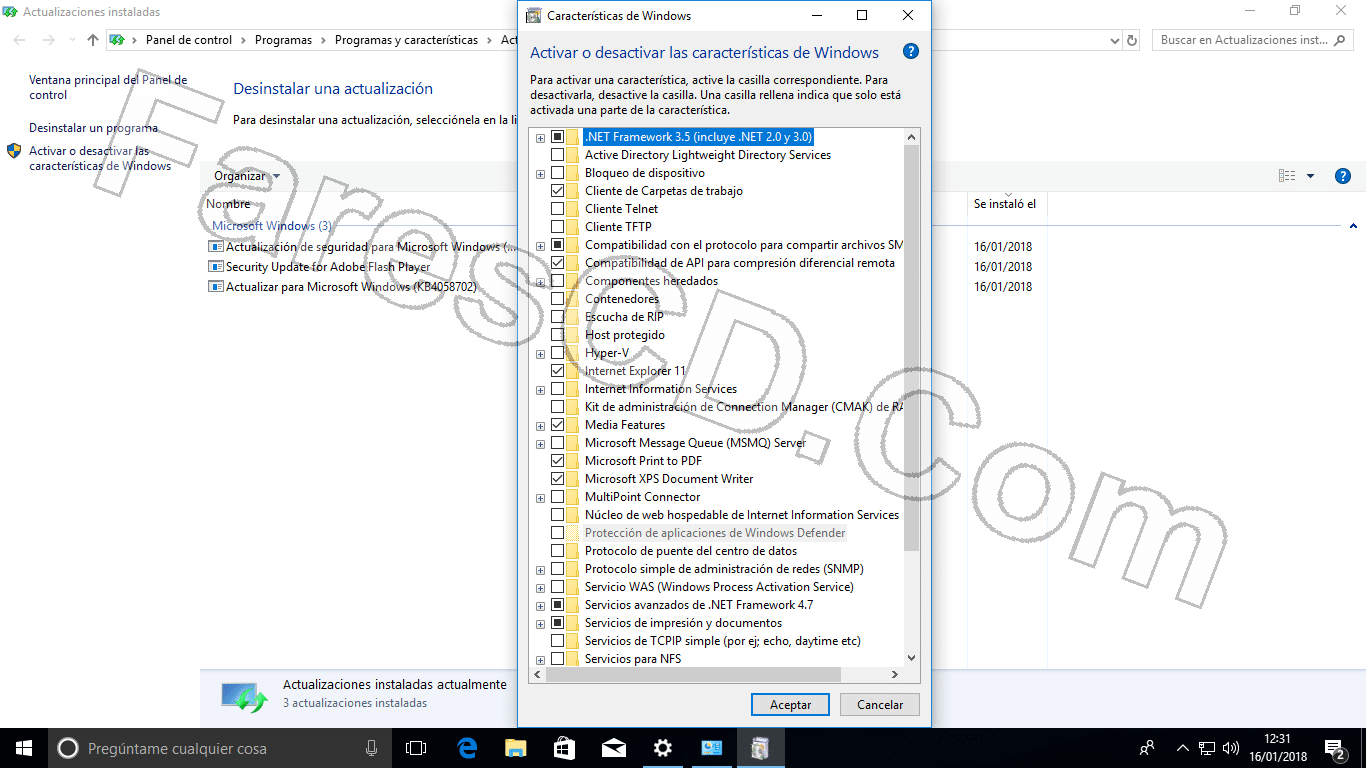Uncheck Internet Explorer 11
The image size is (1366, 768).
pyautogui.click(x=557, y=371)
